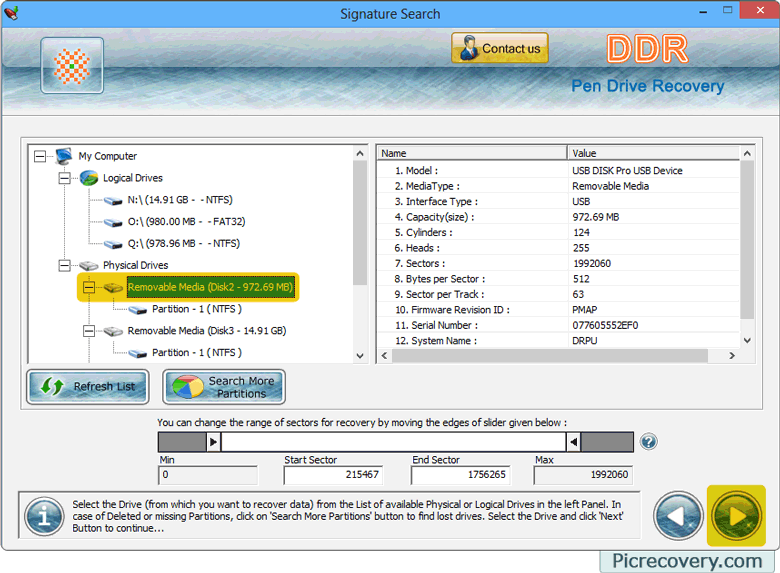Click the left slider handle (start sector)

213,442
